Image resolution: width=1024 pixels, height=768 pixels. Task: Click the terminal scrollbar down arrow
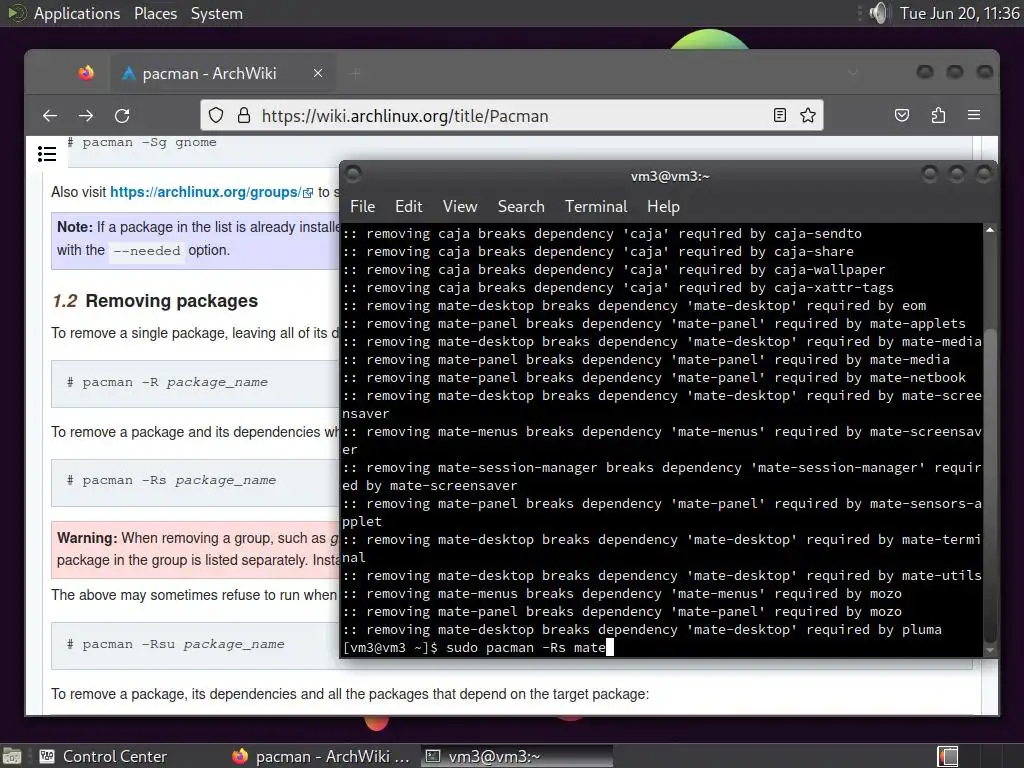tap(990, 650)
